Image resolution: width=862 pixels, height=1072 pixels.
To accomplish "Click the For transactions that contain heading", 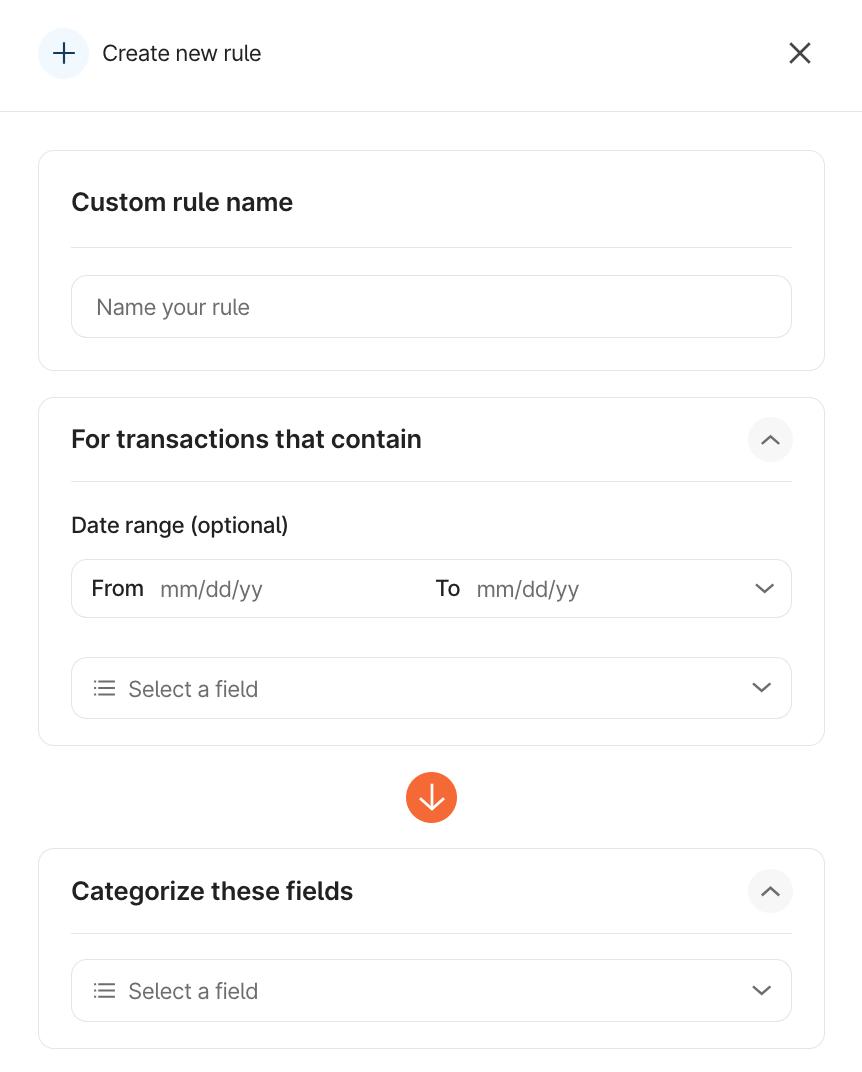I will pyautogui.click(x=246, y=439).
